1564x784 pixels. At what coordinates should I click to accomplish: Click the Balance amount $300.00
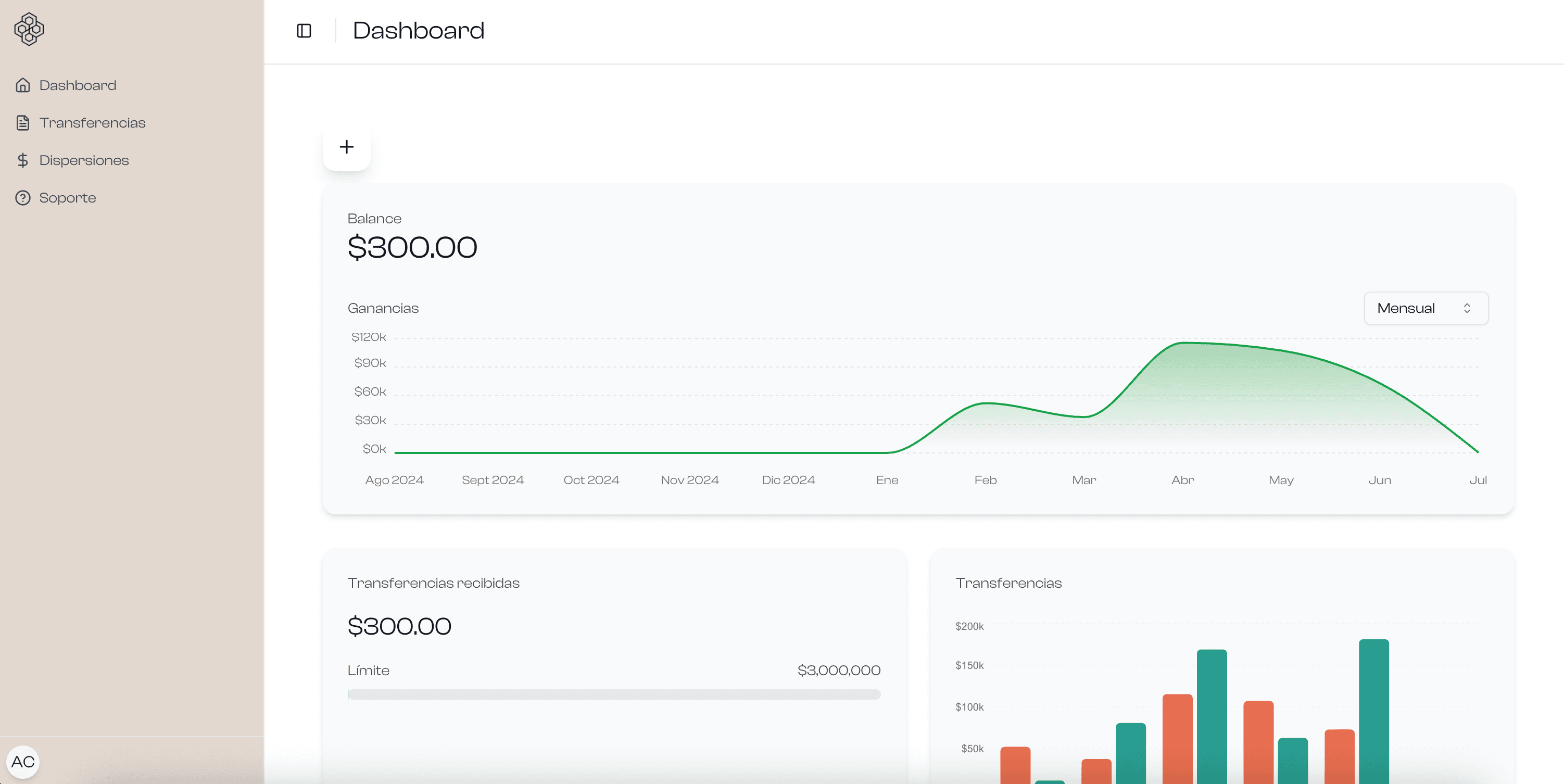[412, 246]
